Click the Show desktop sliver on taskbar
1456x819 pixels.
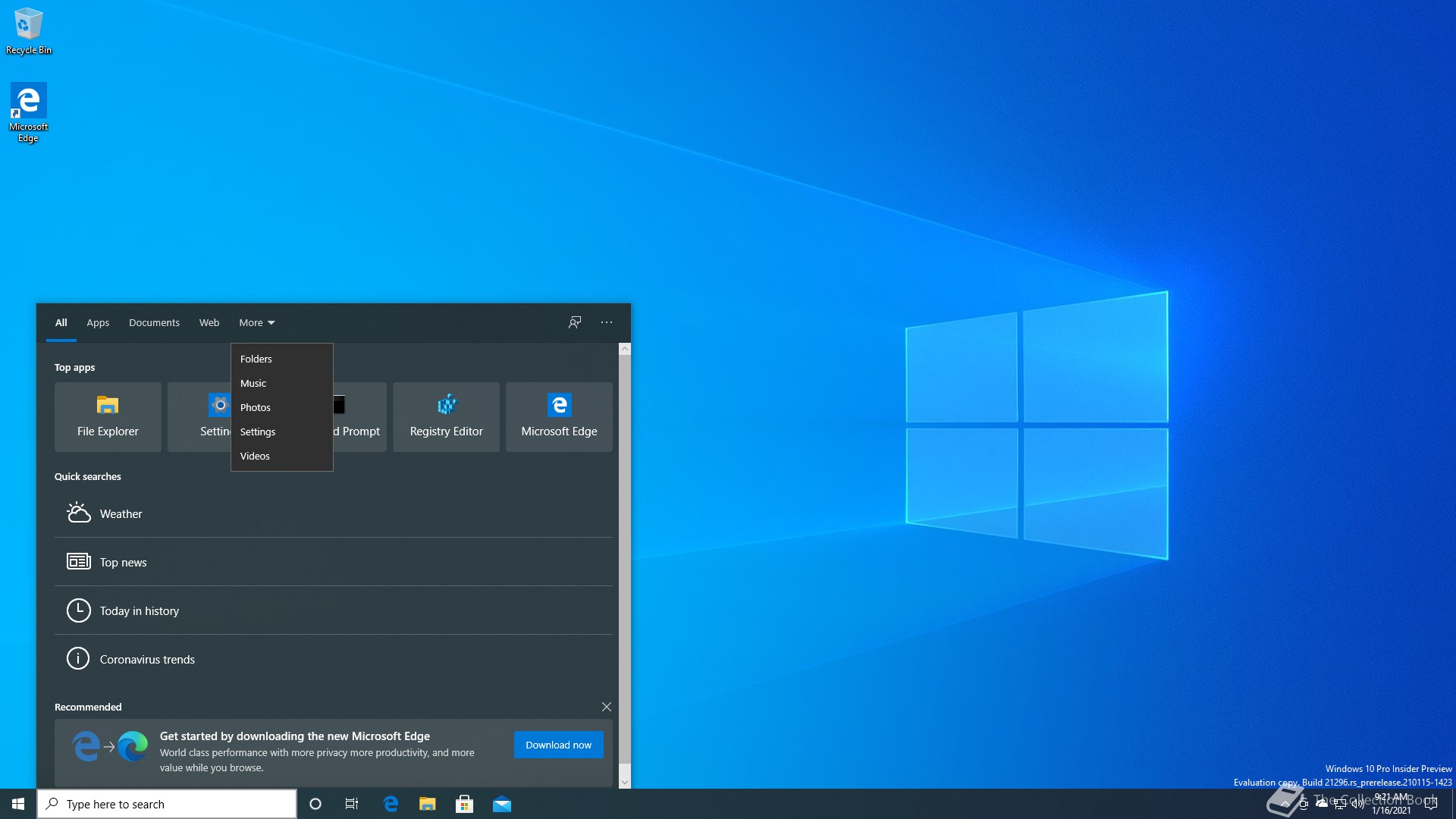pos(1453,804)
